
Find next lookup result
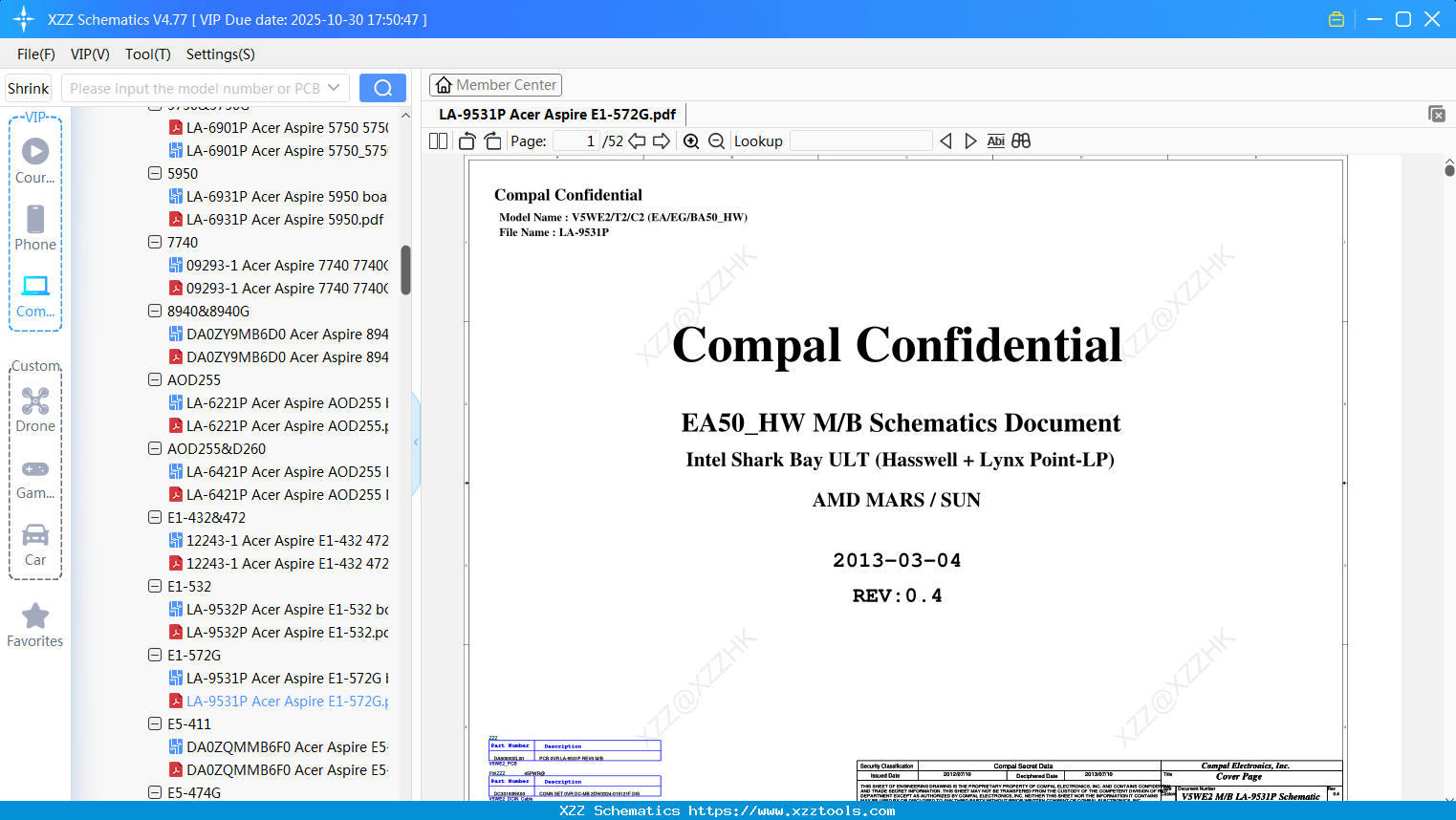point(971,141)
